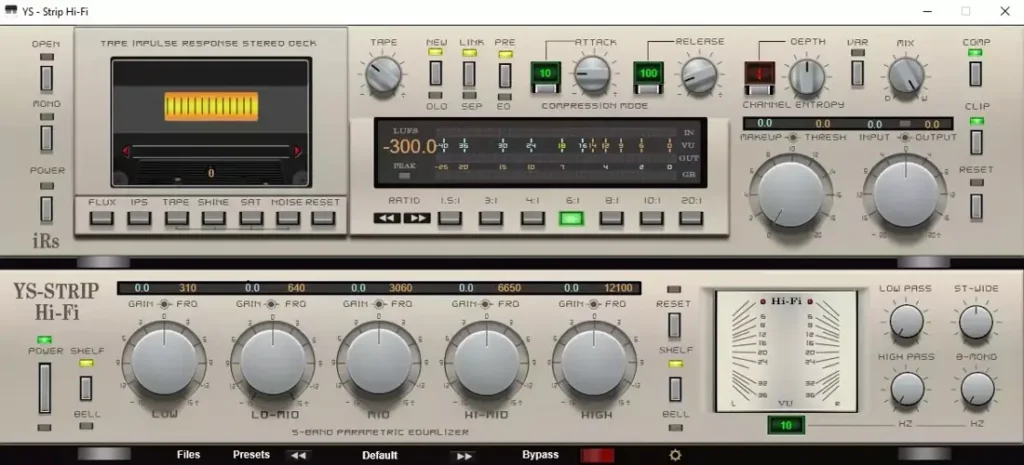The image size is (1024, 465).
Task: Click the LOW band gain knob
Action: (161, 357)
